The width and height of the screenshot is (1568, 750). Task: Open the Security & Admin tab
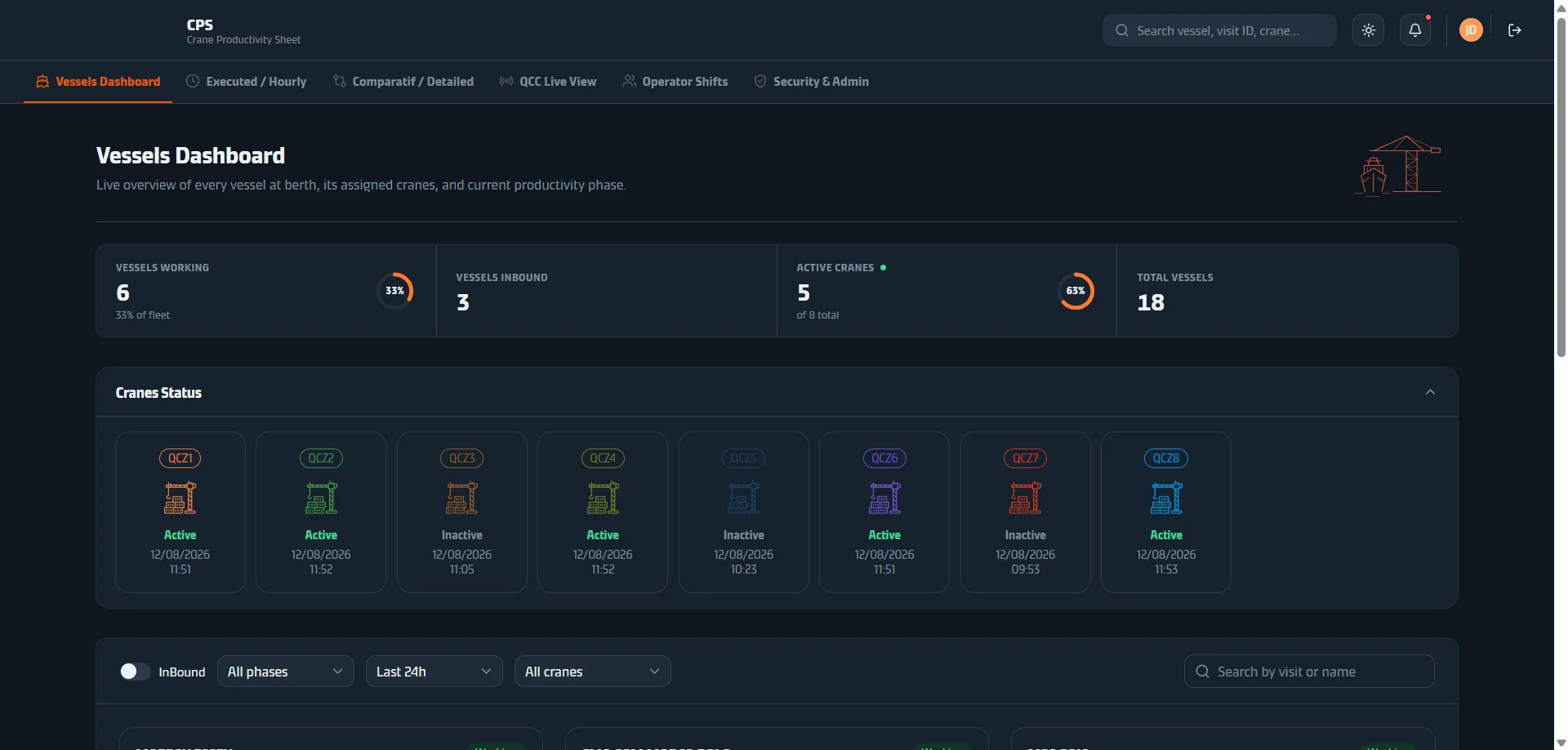pos(811,82)
